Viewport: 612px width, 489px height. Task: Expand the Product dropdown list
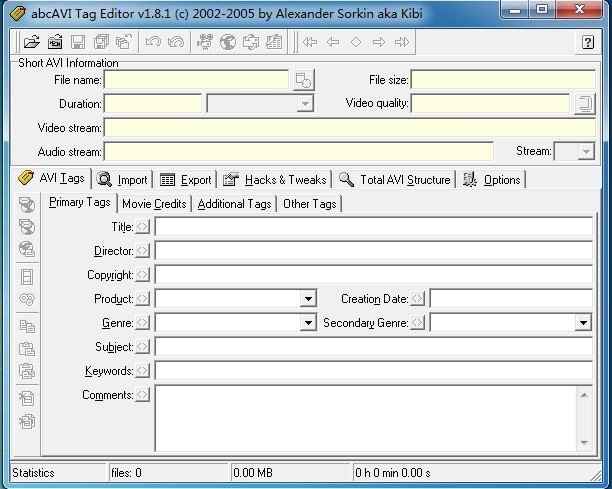pyautogui.click(x=308, y=299)
